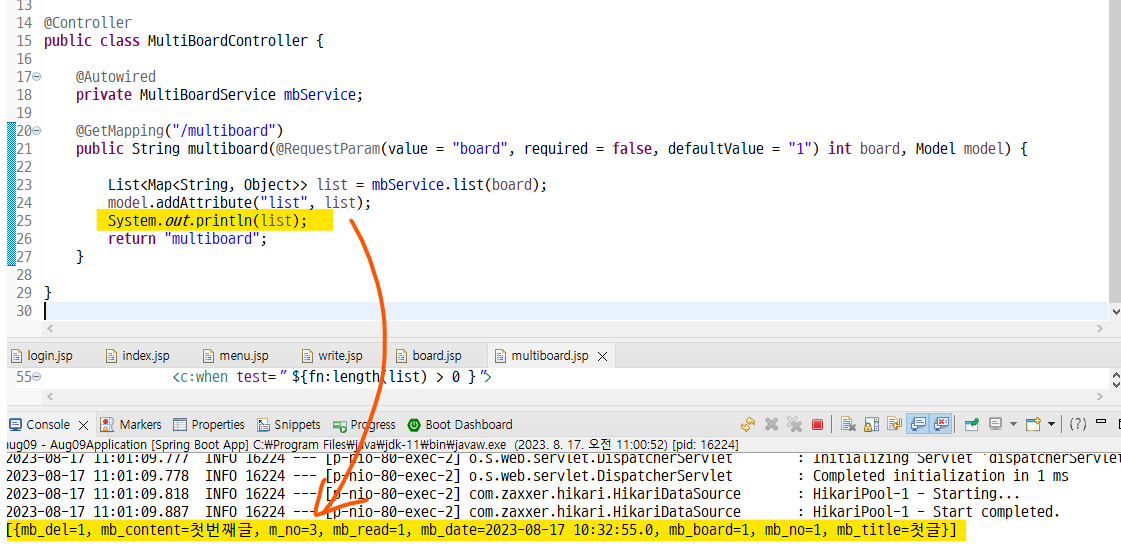Click the c:when test expression on line 55

332,377
